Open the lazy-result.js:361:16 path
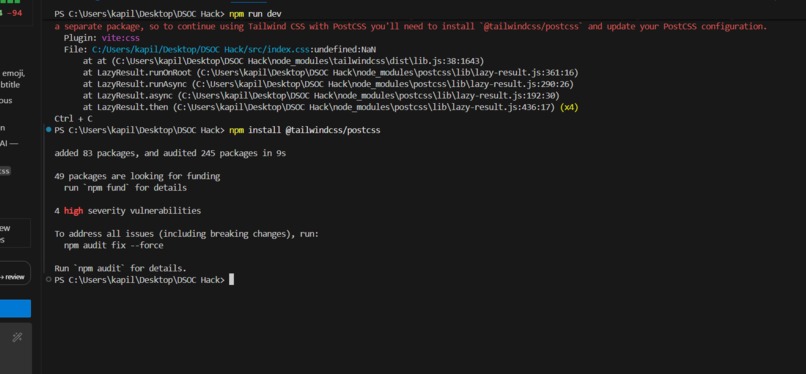The height and width of the screenshot is (374, 806). point(388,72)
